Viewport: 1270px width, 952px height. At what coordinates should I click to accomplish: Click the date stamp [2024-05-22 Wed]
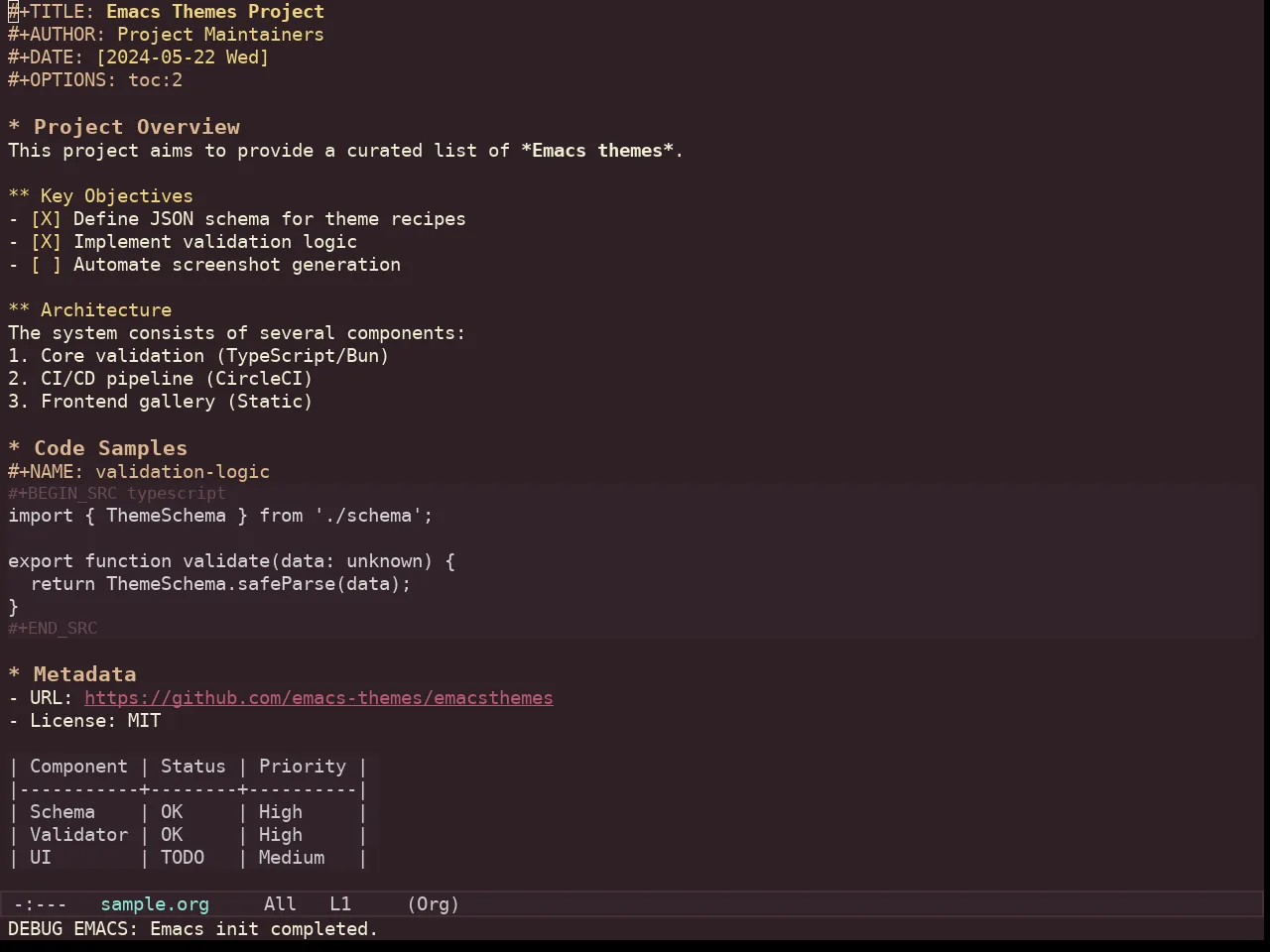pos(183,58)
